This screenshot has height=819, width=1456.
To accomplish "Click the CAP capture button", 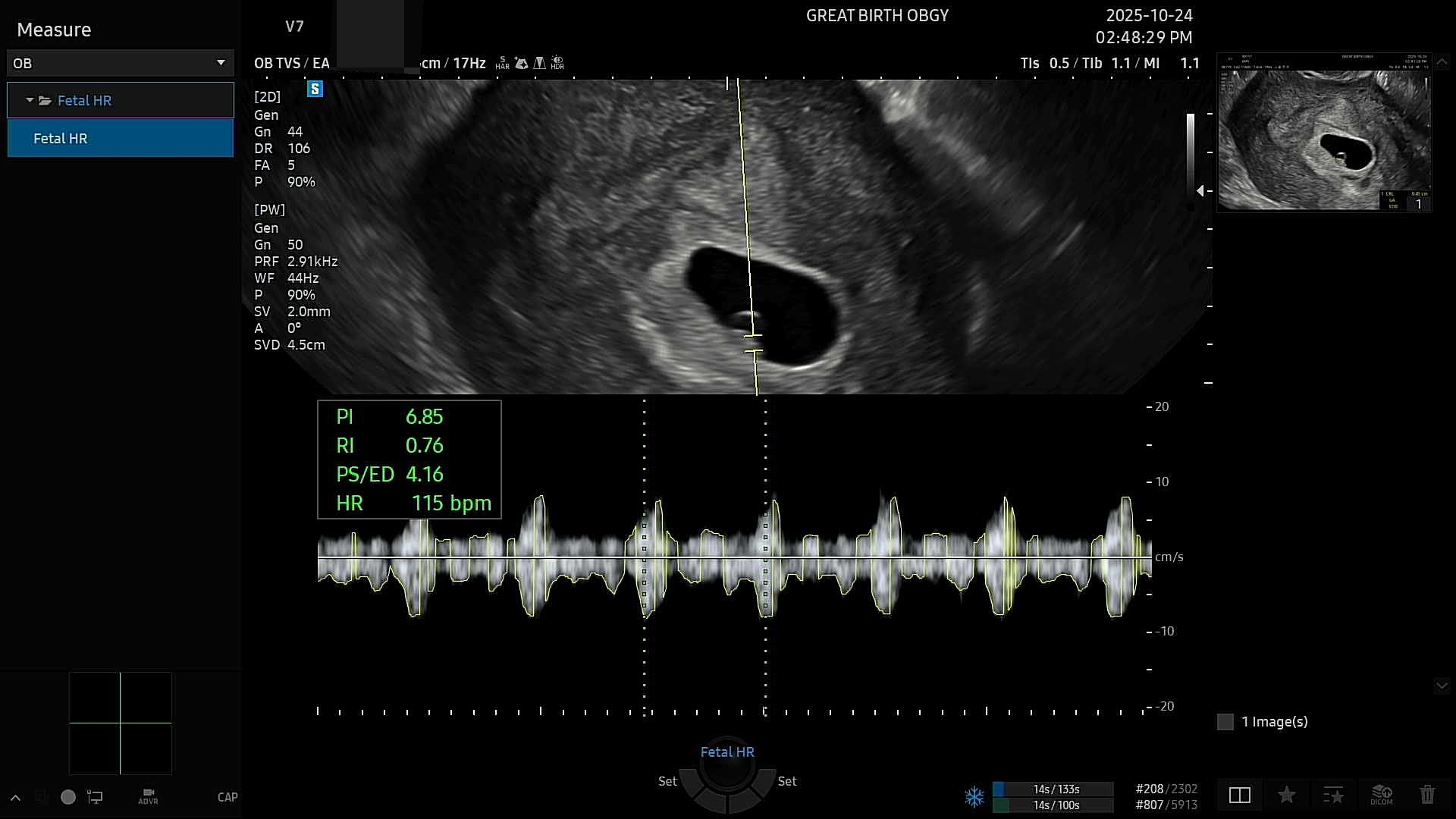I will 227,797.
